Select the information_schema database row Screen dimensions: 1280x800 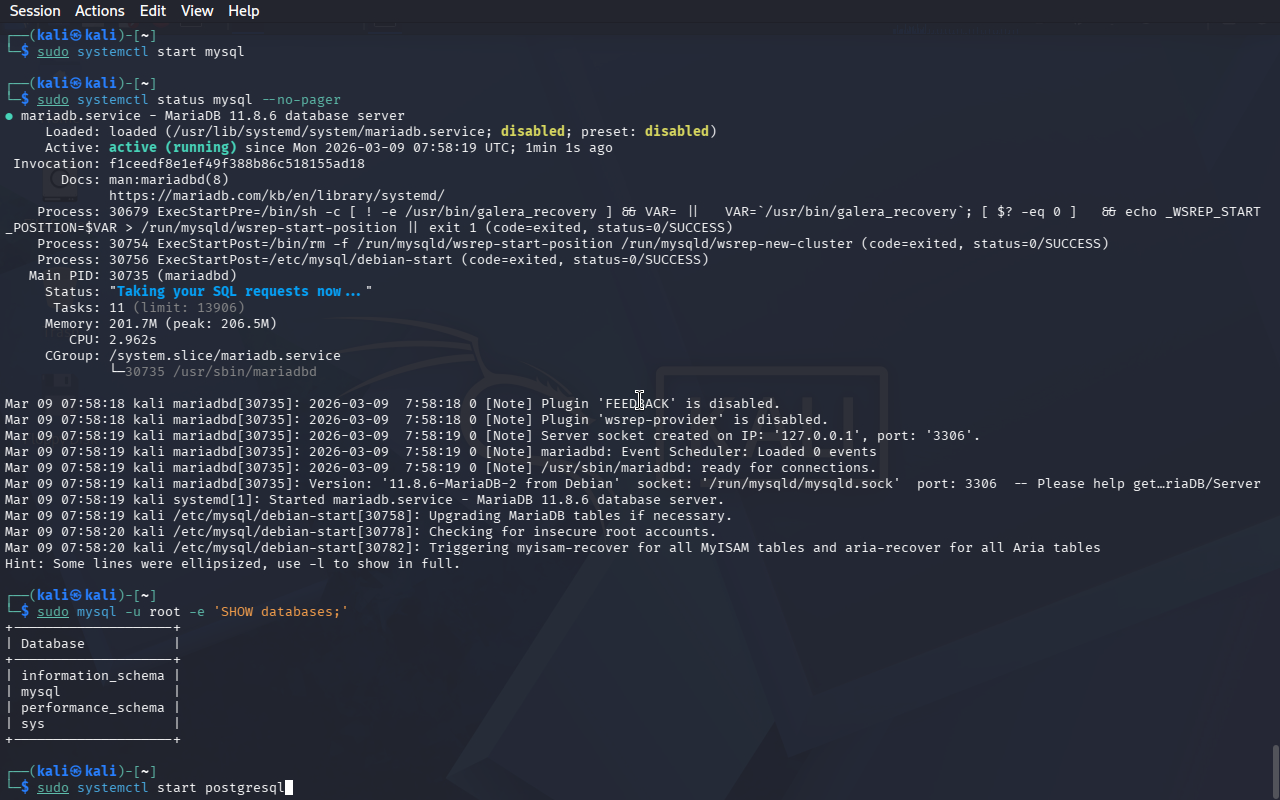pos(92,676)
